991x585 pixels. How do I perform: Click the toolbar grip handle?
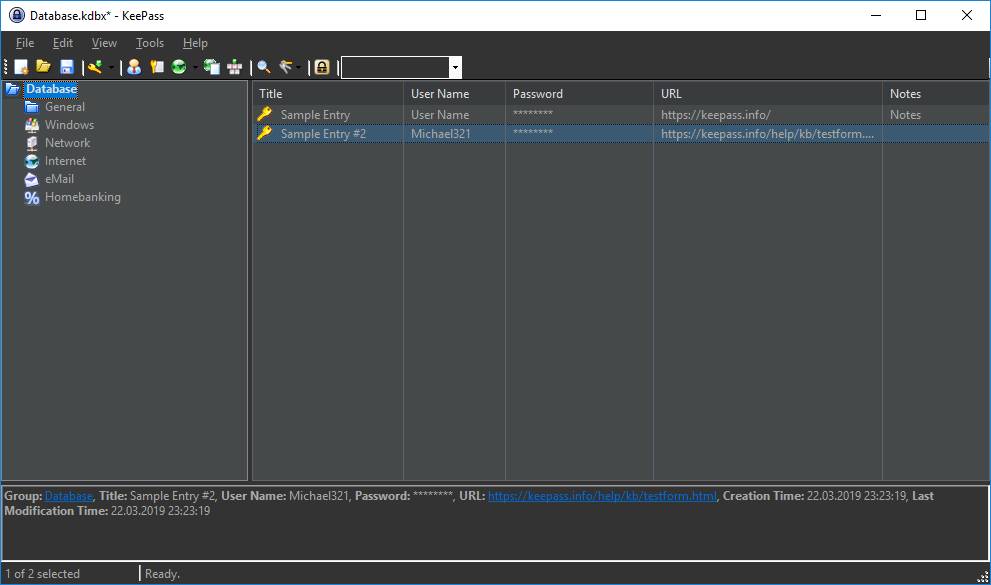(x=6, y=67)
